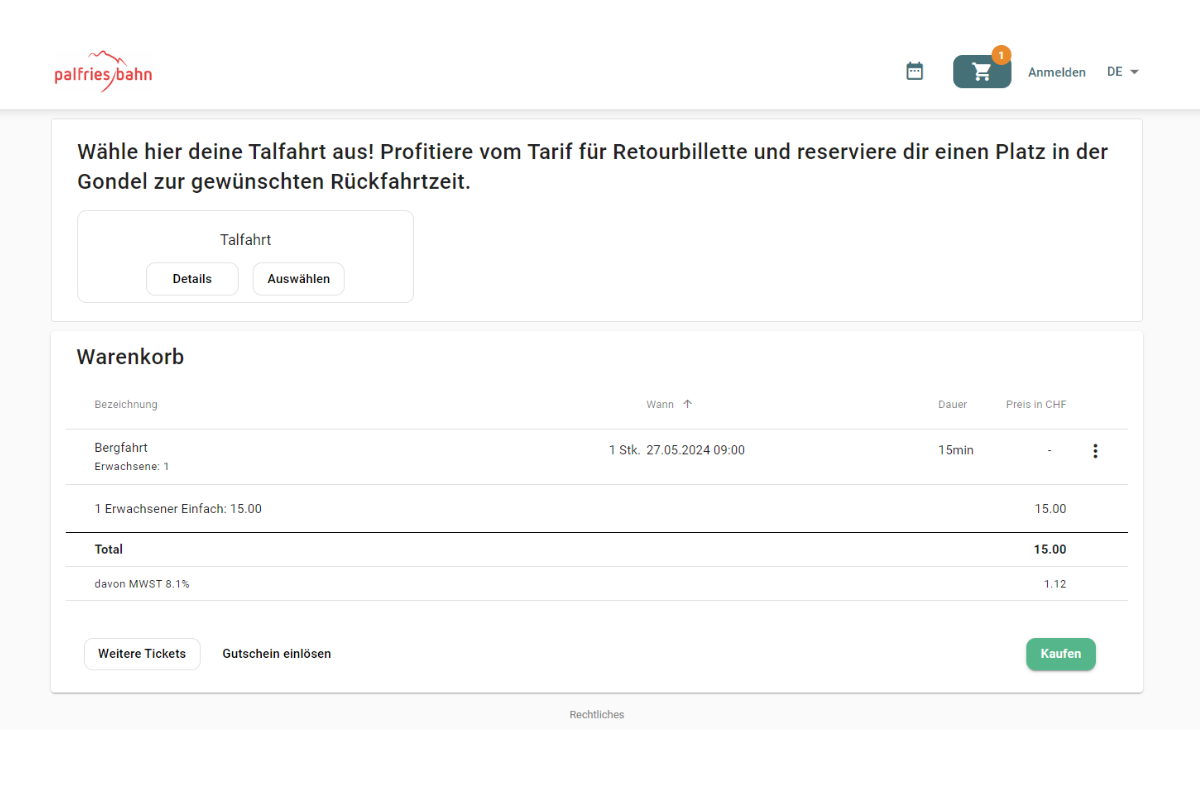The height and width of the screenshot is (800, 1200).
Task: Click Weitere Tickets button
Action: tap(142, 654)
